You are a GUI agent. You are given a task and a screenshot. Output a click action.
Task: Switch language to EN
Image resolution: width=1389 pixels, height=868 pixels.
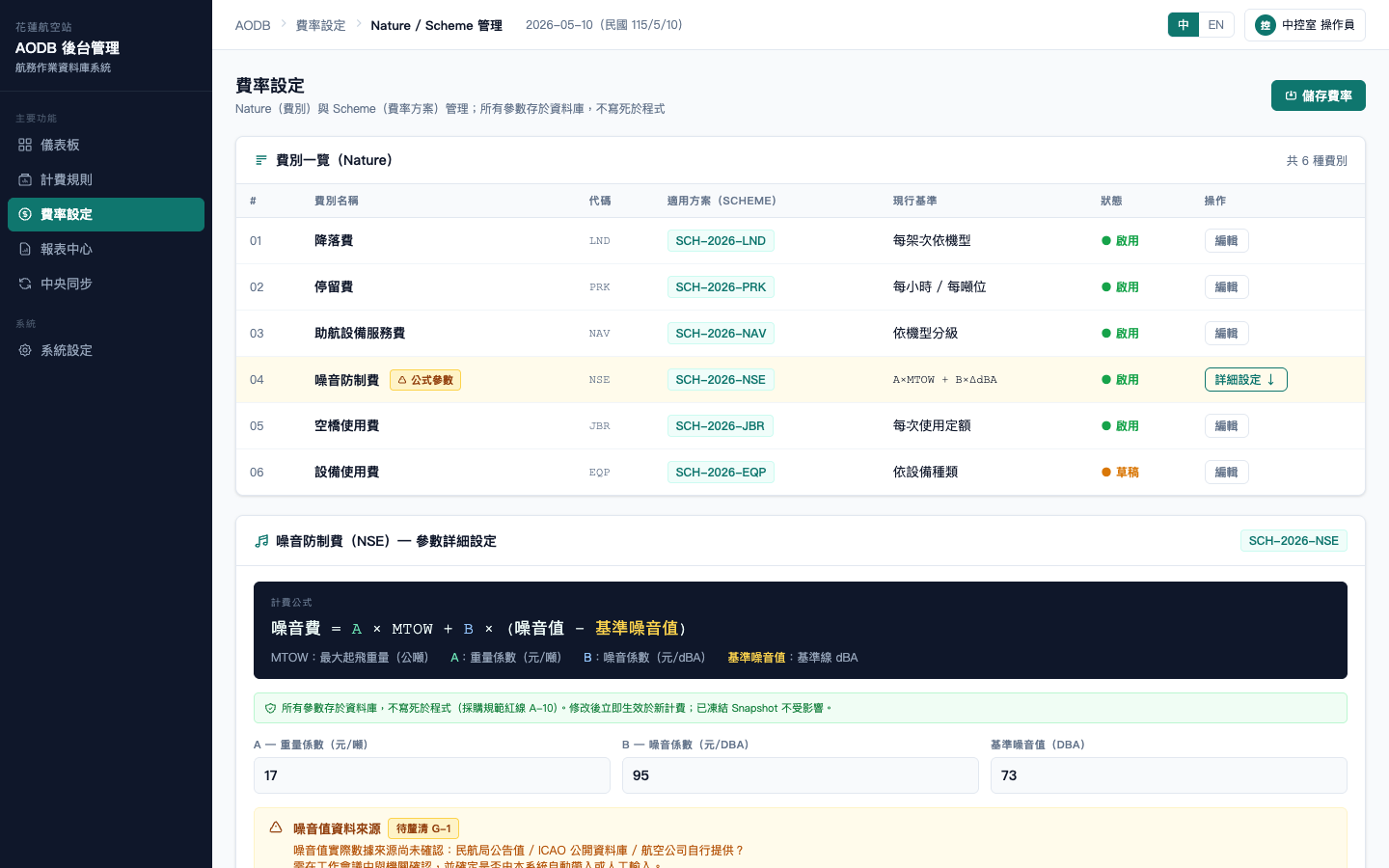click(x=1216, y=25)
